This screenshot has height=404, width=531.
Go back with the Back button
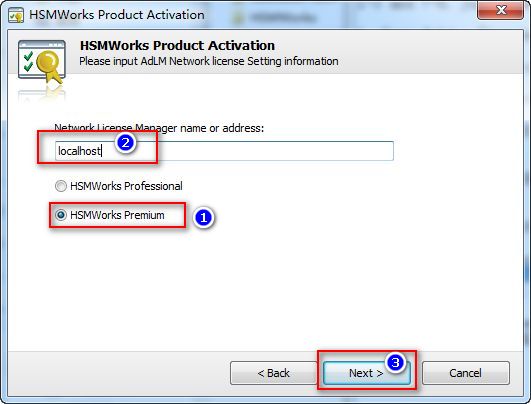click(273, 373)
